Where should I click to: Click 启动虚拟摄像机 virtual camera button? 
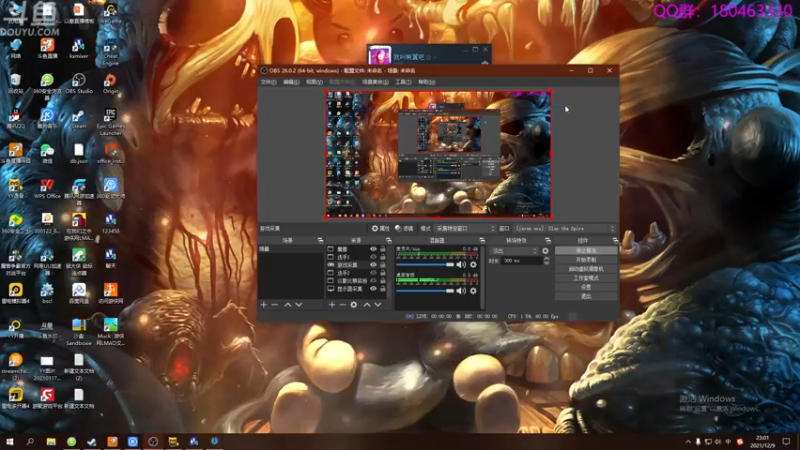586,269
